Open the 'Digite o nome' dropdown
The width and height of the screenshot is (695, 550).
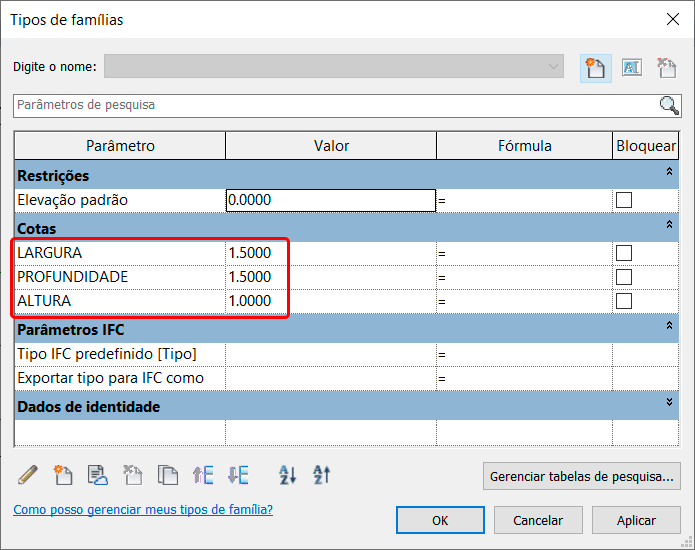[554, 67]
